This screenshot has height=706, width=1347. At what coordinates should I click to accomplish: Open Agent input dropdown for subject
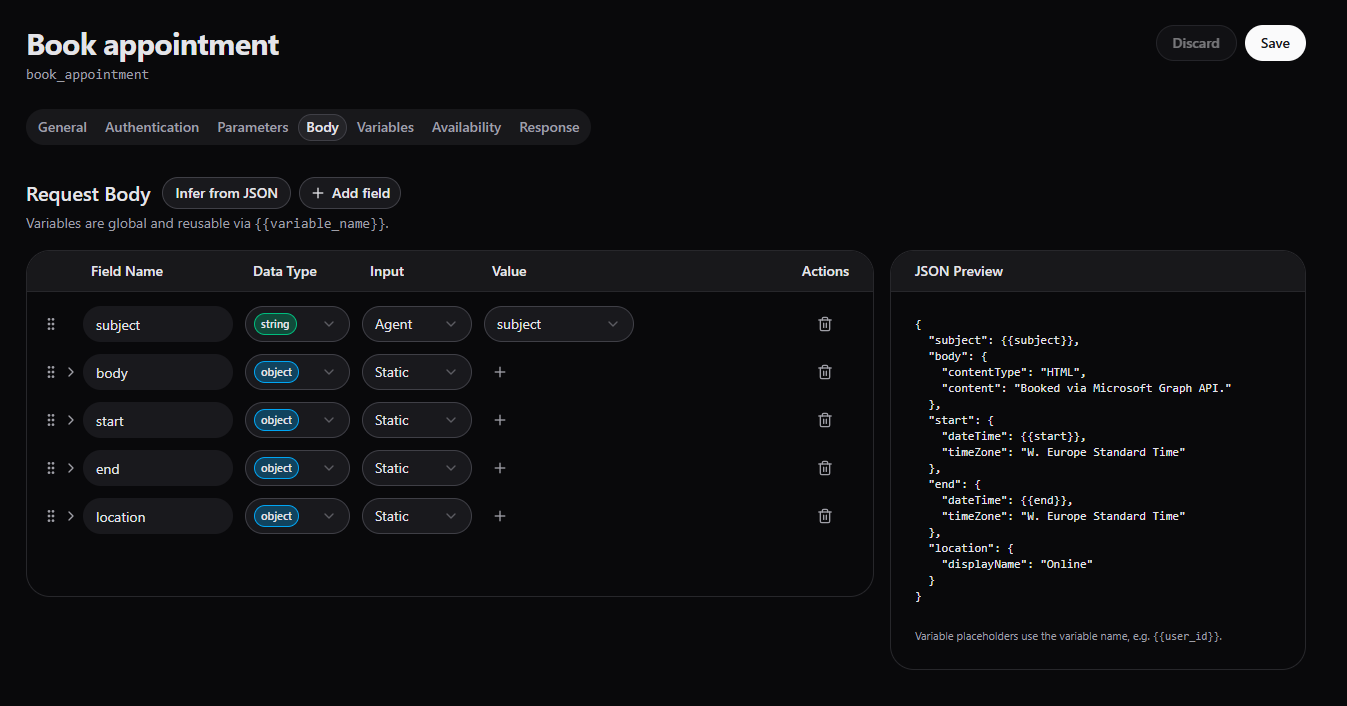pos(416,324)
